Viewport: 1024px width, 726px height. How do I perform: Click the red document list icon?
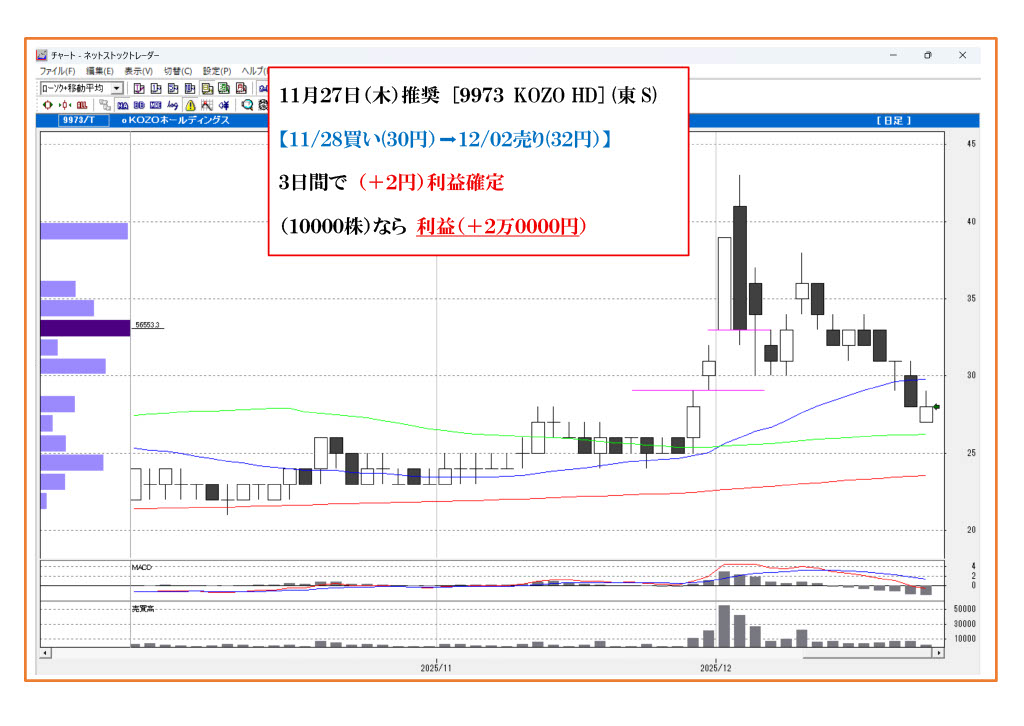[241, 89]
